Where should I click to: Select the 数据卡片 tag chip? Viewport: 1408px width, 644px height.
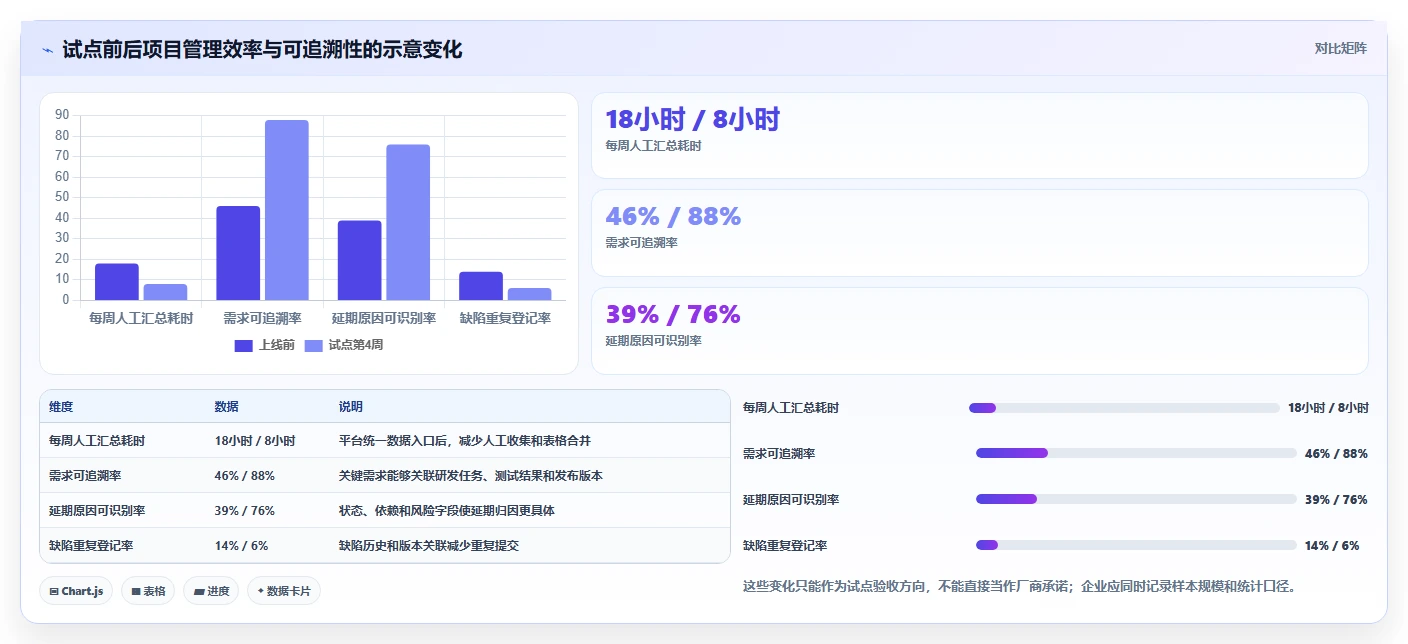click(x=284, y=591)
